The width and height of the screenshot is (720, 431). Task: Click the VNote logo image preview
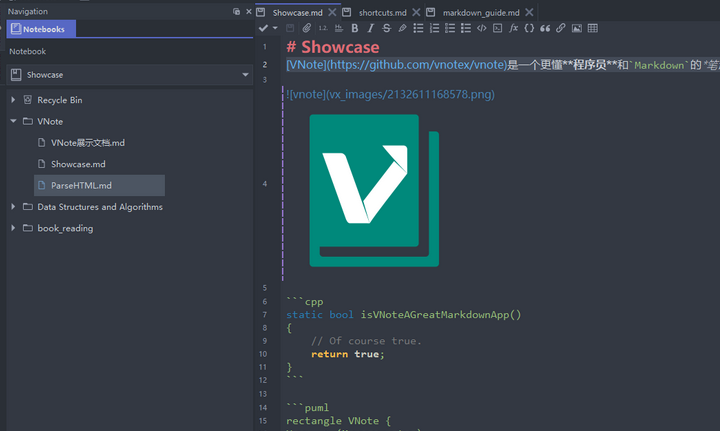tap(374, 190)
